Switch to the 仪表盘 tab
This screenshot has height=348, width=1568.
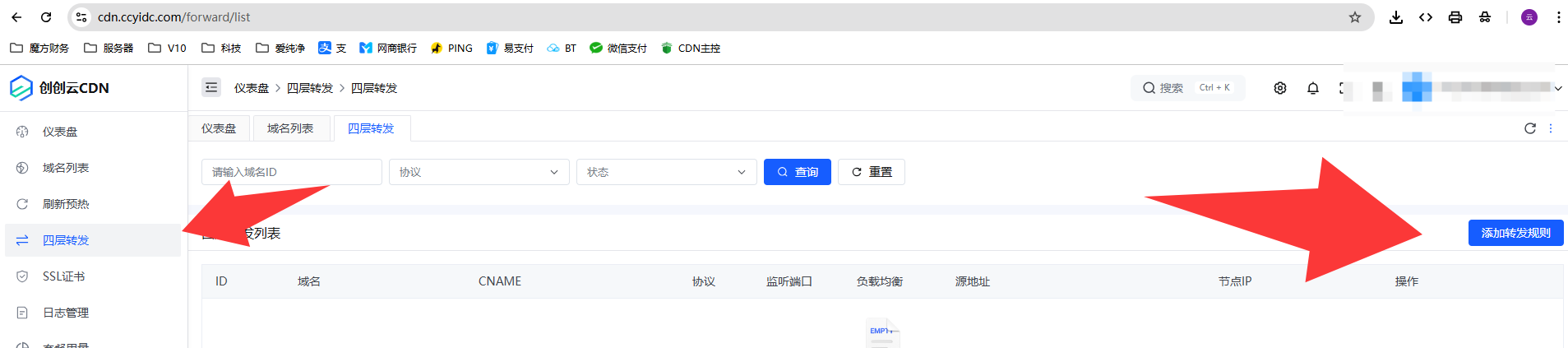pyautogui.click(x=219, y=128)
